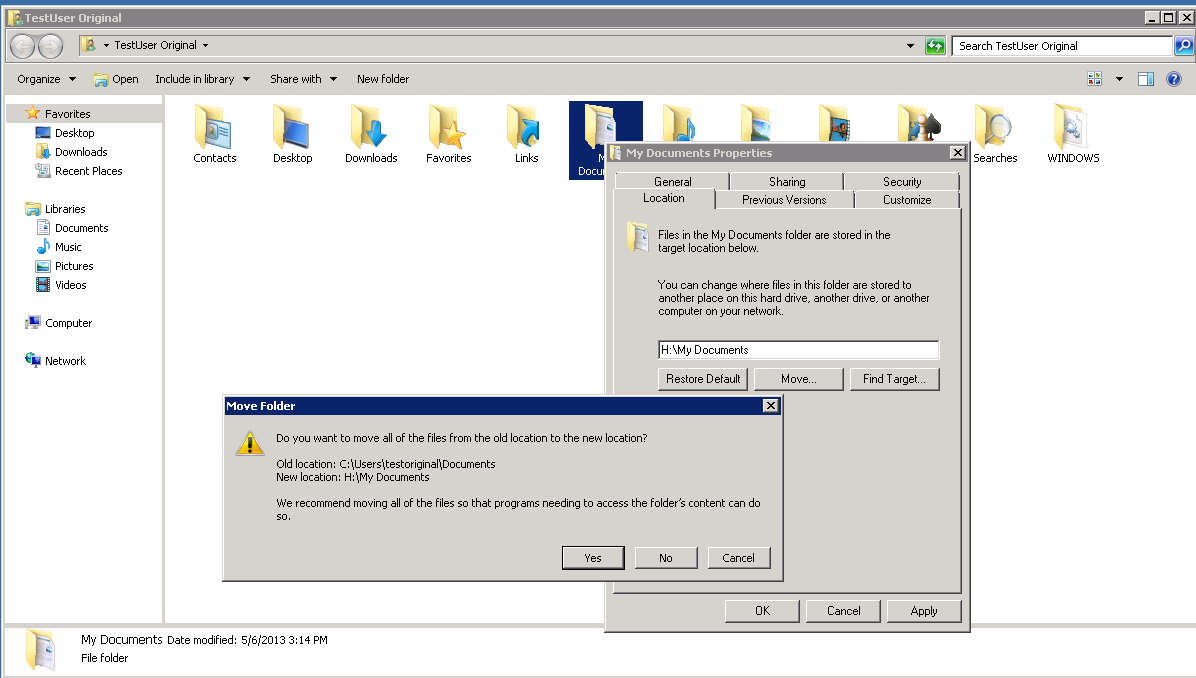
Task: Click Cancel in My Documents Properties
Action: pos(843,611)
